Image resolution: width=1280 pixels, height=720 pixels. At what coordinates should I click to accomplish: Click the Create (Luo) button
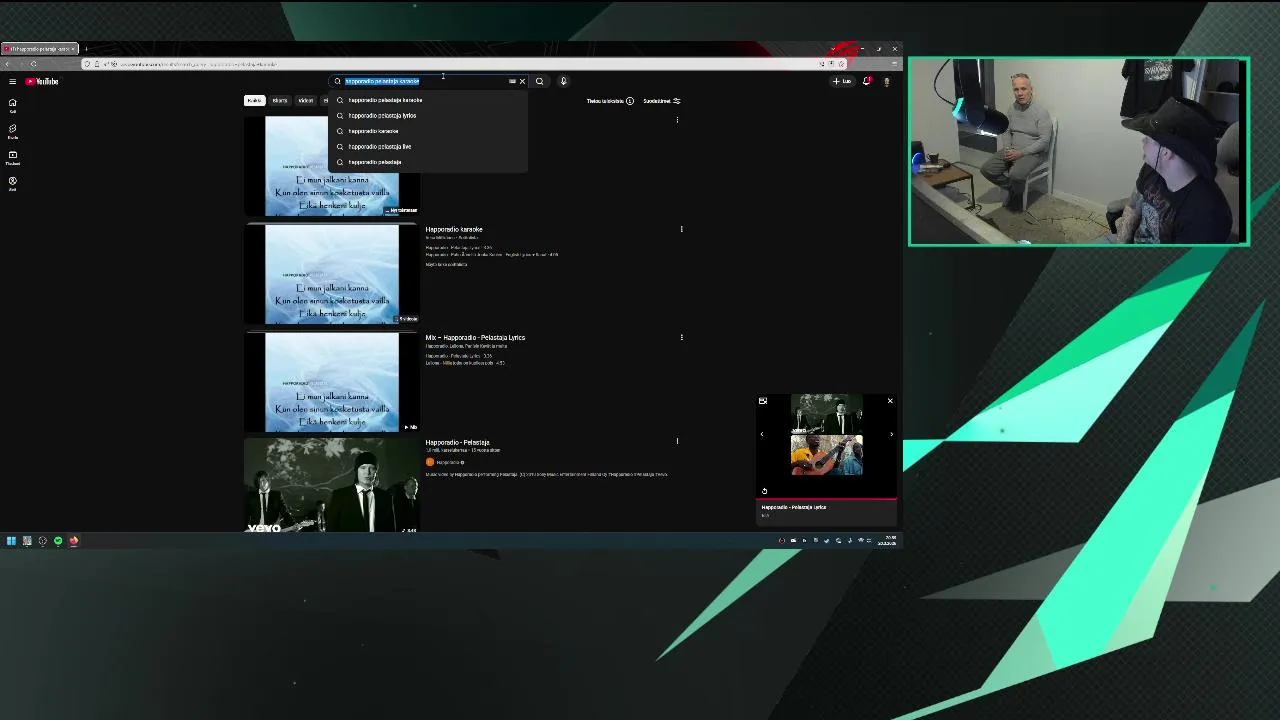click(843, 81)
